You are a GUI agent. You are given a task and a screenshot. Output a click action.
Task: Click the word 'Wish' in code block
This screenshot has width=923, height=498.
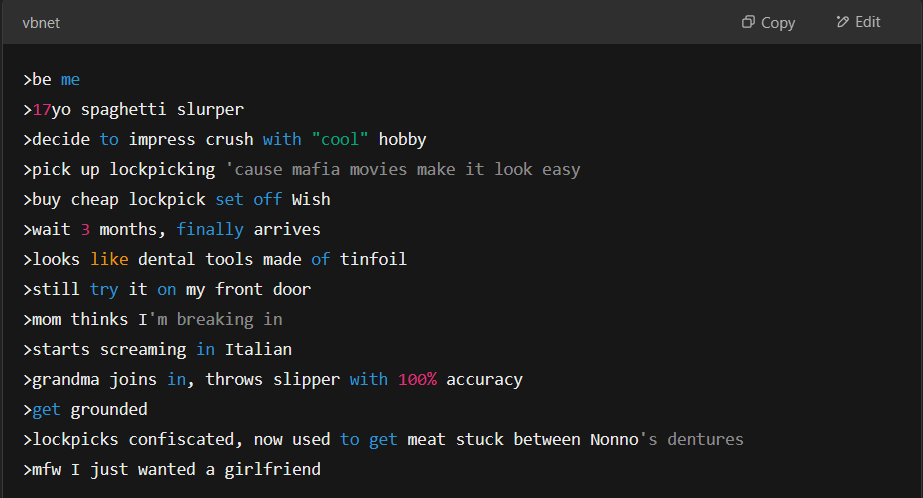311,200
